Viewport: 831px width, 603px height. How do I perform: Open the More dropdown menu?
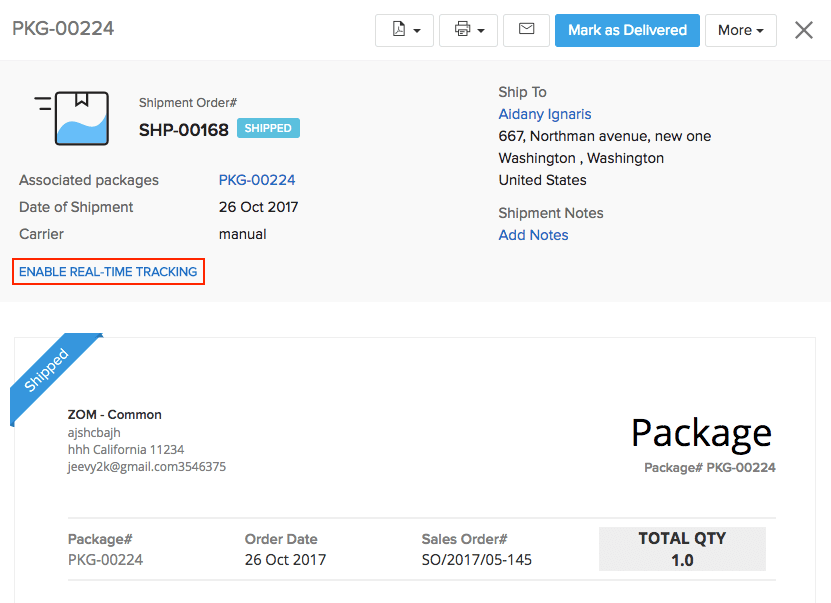[x=740, y=30]
